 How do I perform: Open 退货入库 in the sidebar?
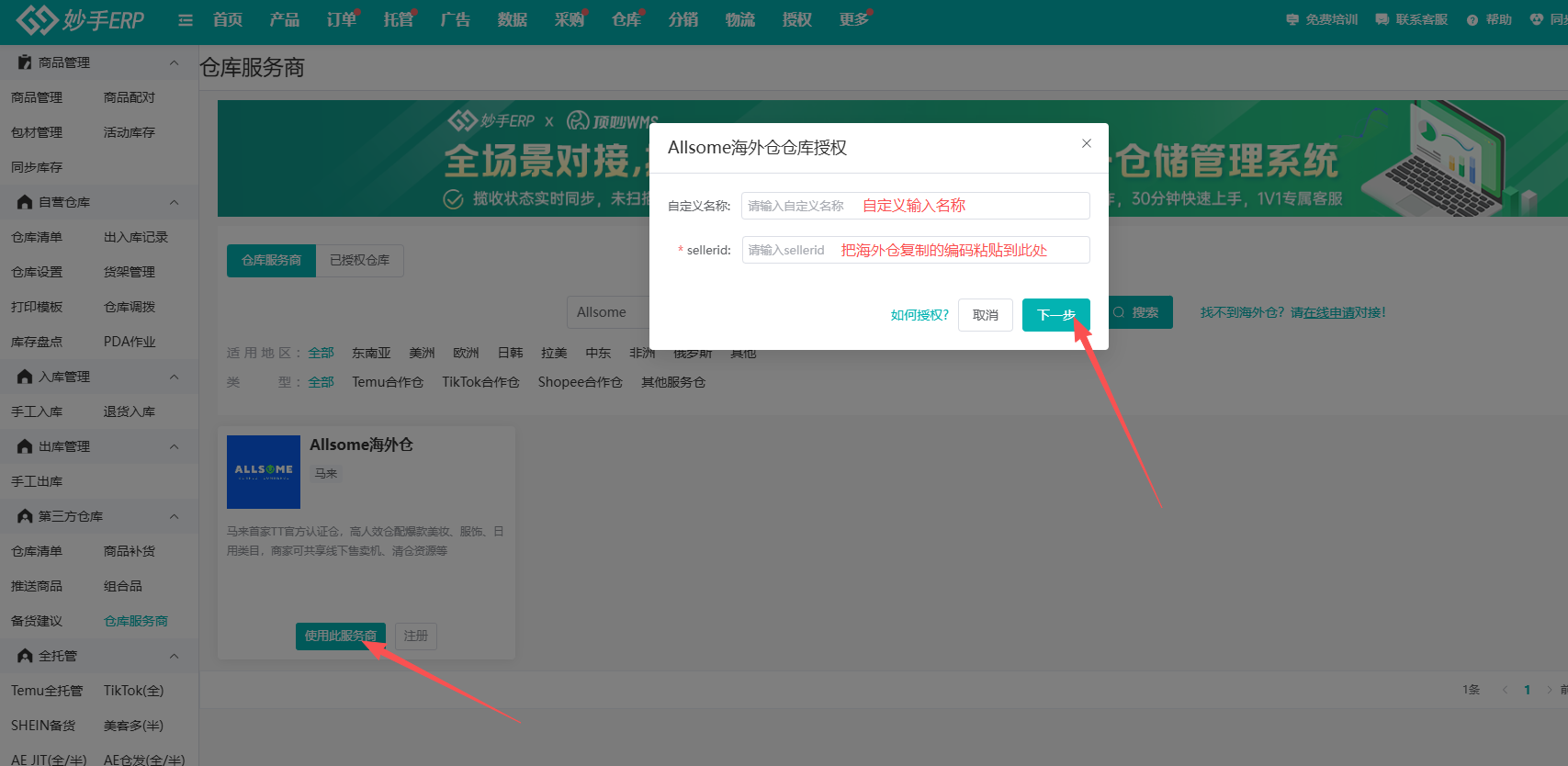click(x=130, y=411)
